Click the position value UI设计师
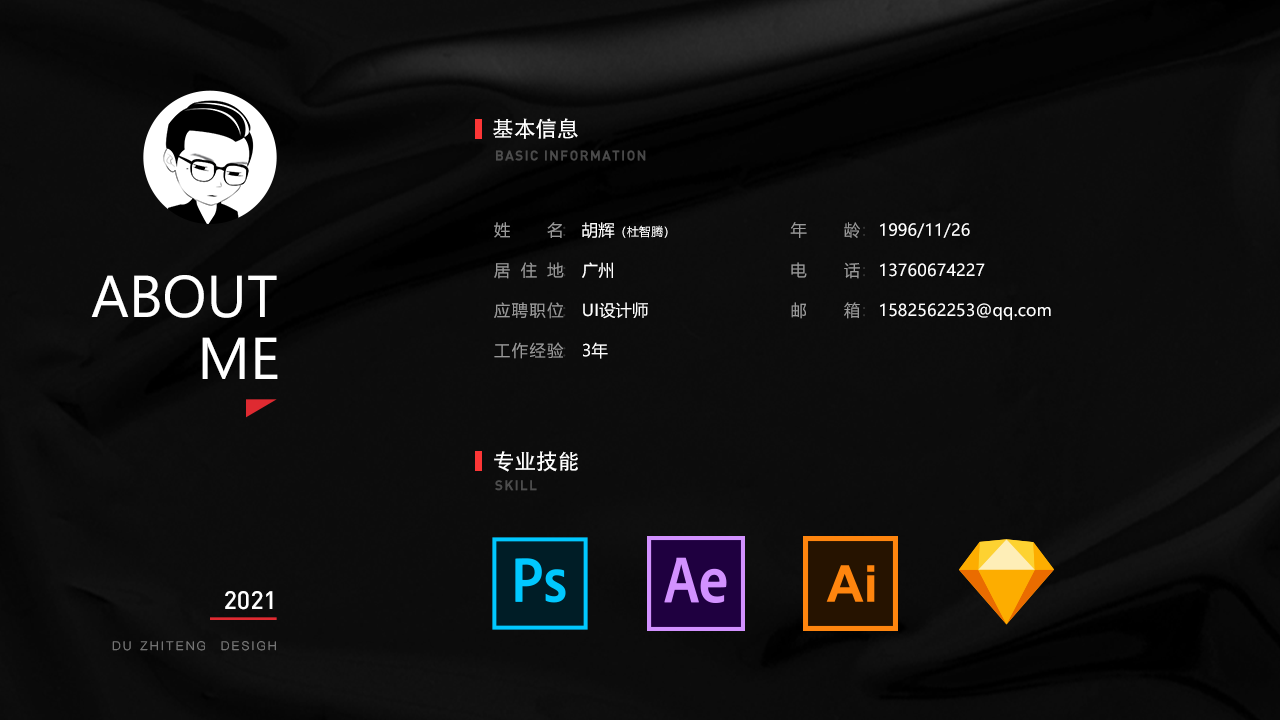1280x720 pixels. tap(615, 310)
